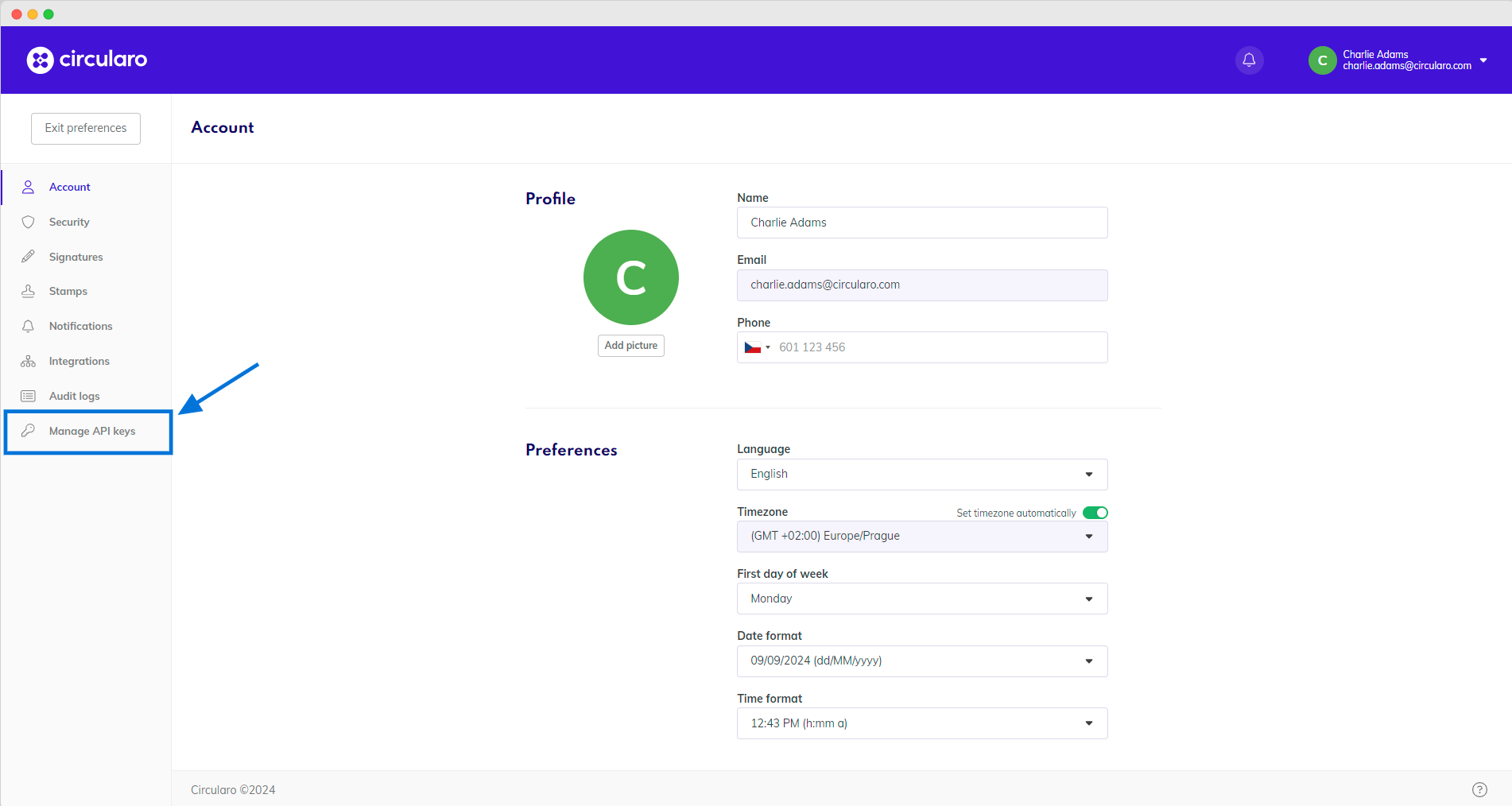Open Audit logs via its list icon
Viewport: 1512px width, 806px height.
[28, 395]
